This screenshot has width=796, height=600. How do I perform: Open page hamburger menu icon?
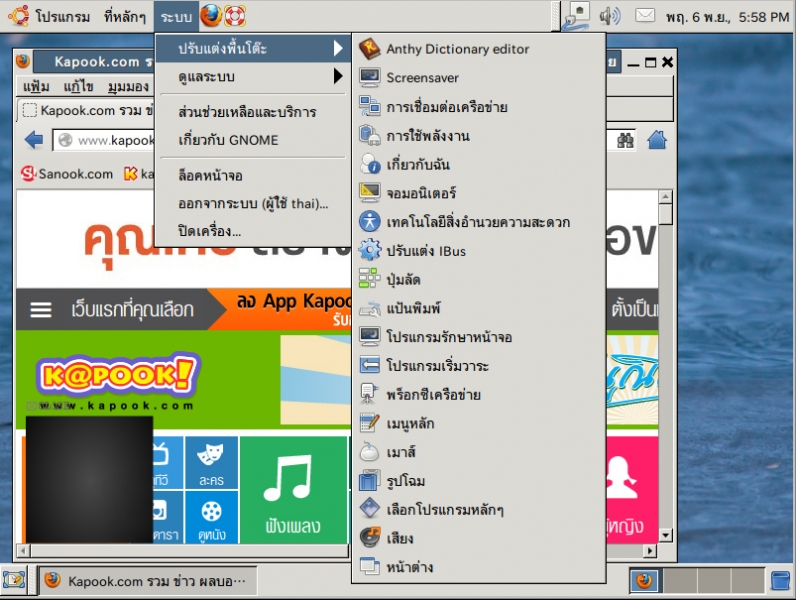pos(41,309)
